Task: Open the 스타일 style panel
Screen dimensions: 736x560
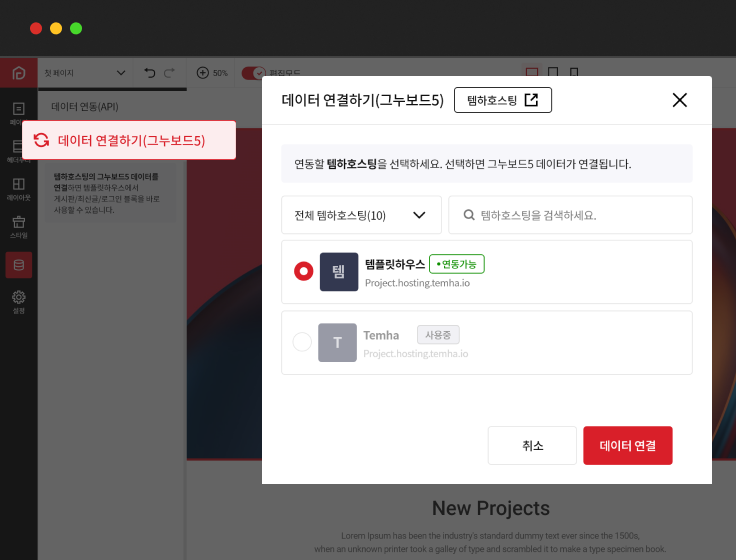Action: 19,227
